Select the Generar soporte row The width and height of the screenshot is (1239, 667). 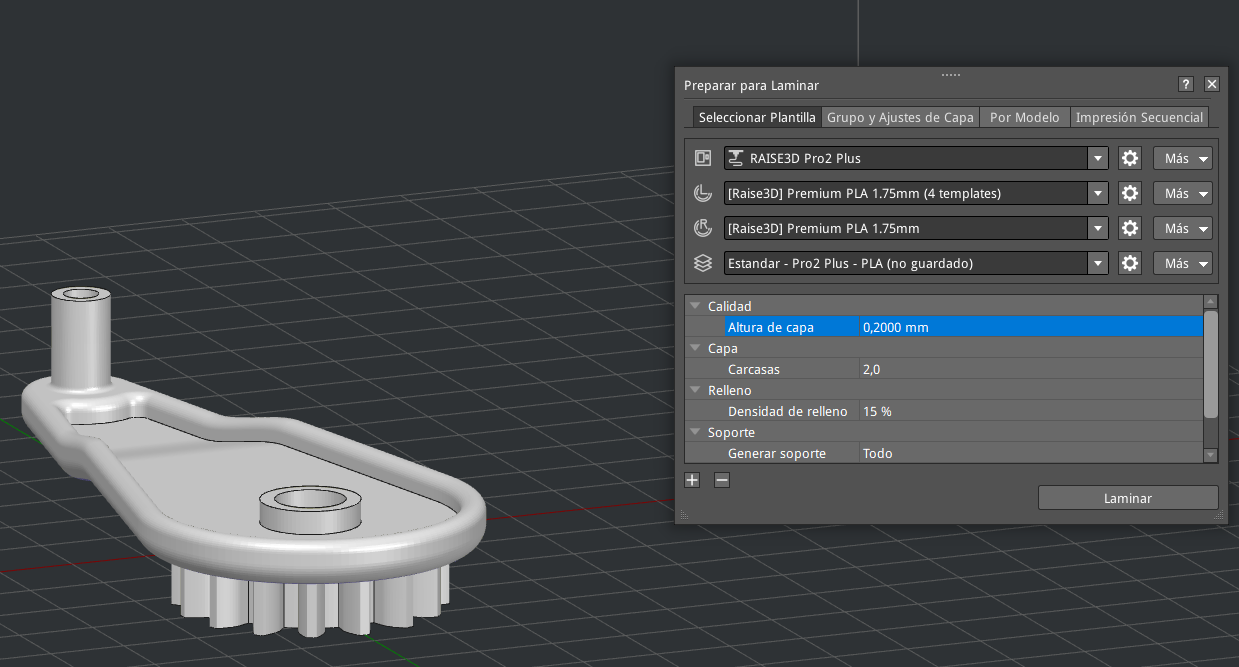click(x=944, y=453)
